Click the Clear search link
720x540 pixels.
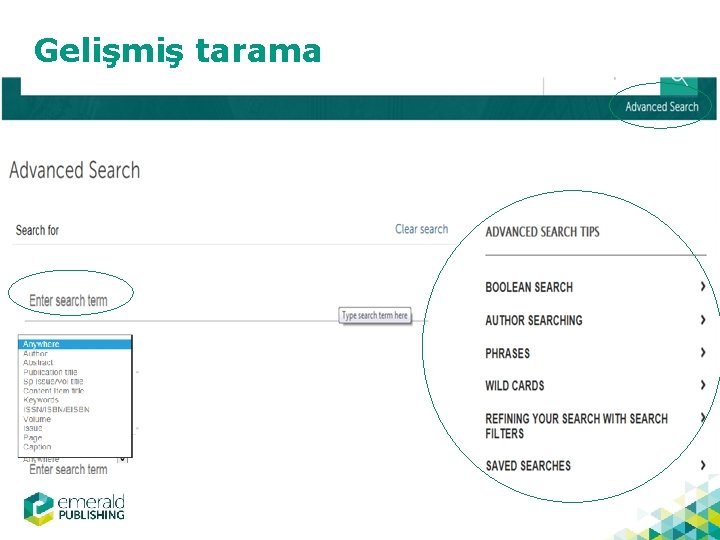pos(422,229)
